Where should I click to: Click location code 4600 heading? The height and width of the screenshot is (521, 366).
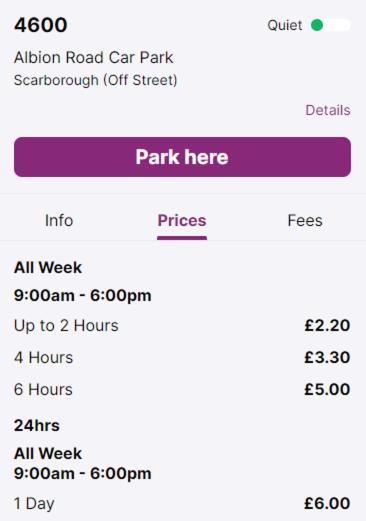point(41,25)
